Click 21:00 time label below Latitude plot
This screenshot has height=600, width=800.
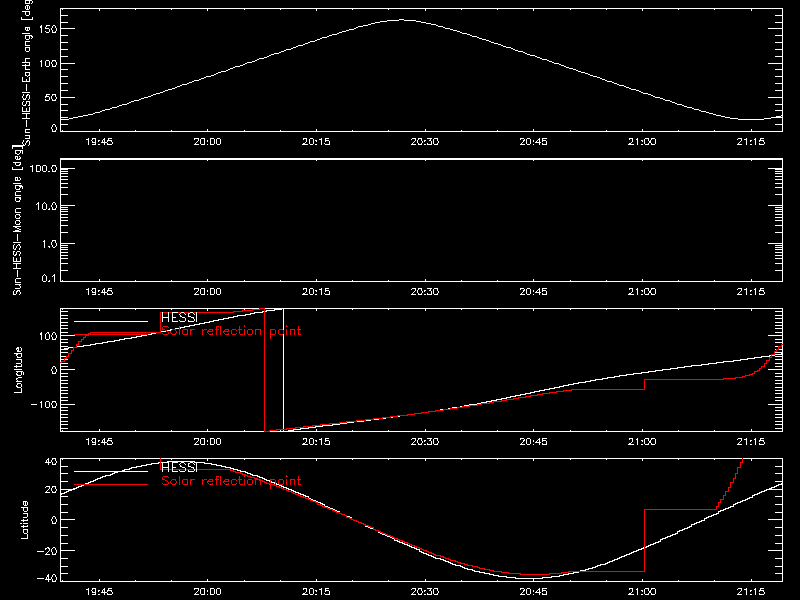point(642,592)
